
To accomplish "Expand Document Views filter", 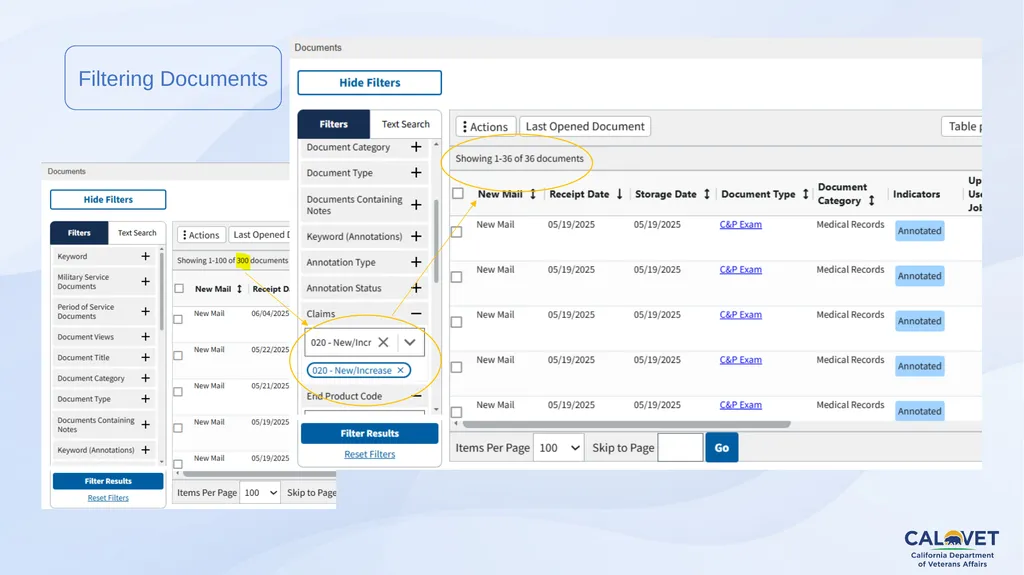I will tap(146, 337).
